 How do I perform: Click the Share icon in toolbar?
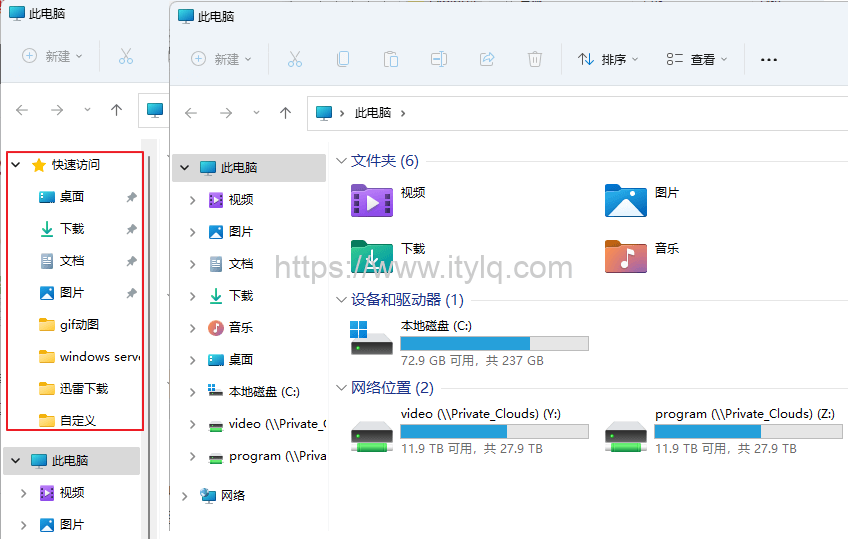tap(487, 59)
